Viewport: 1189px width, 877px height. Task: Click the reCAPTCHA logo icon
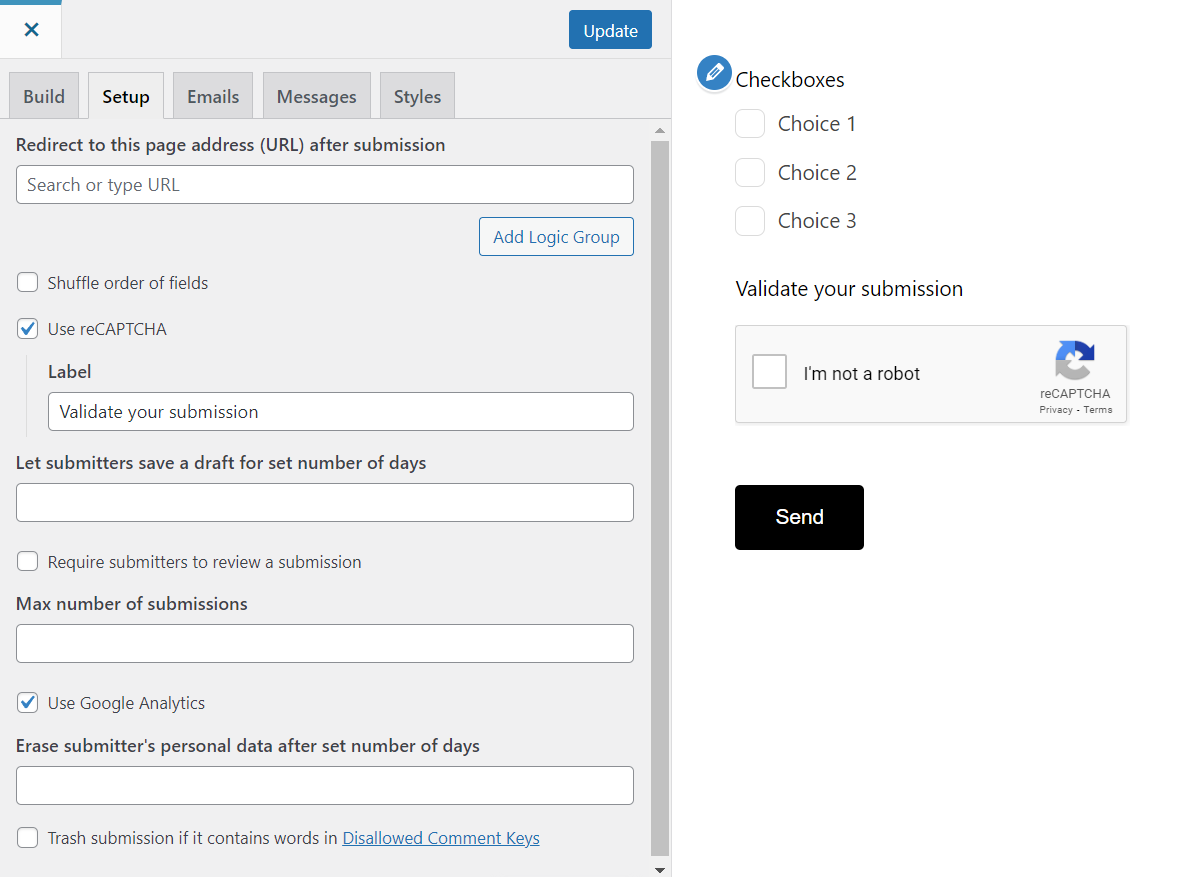(1074, 361)
